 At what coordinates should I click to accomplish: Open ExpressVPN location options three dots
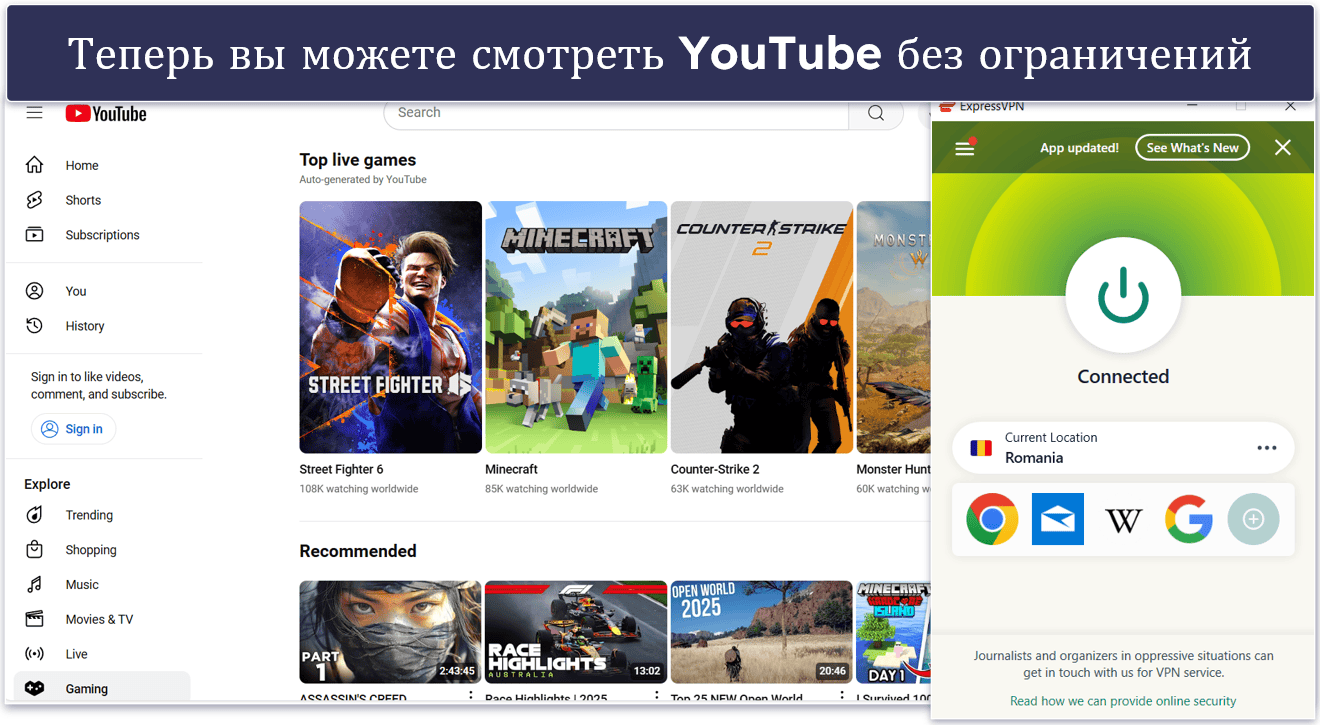1267,448
